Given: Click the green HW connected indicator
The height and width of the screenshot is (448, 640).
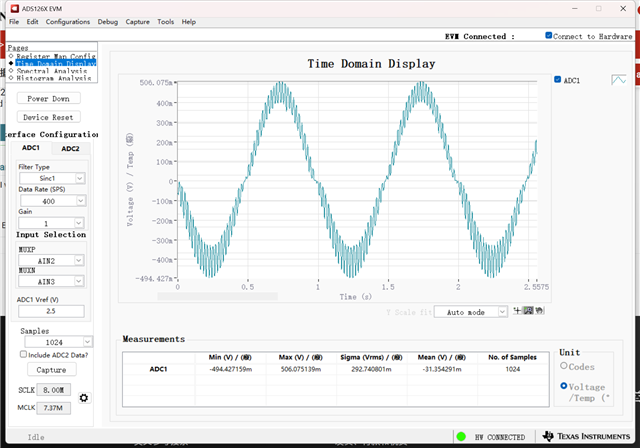Looking at the screenshot, I should 461,437.
